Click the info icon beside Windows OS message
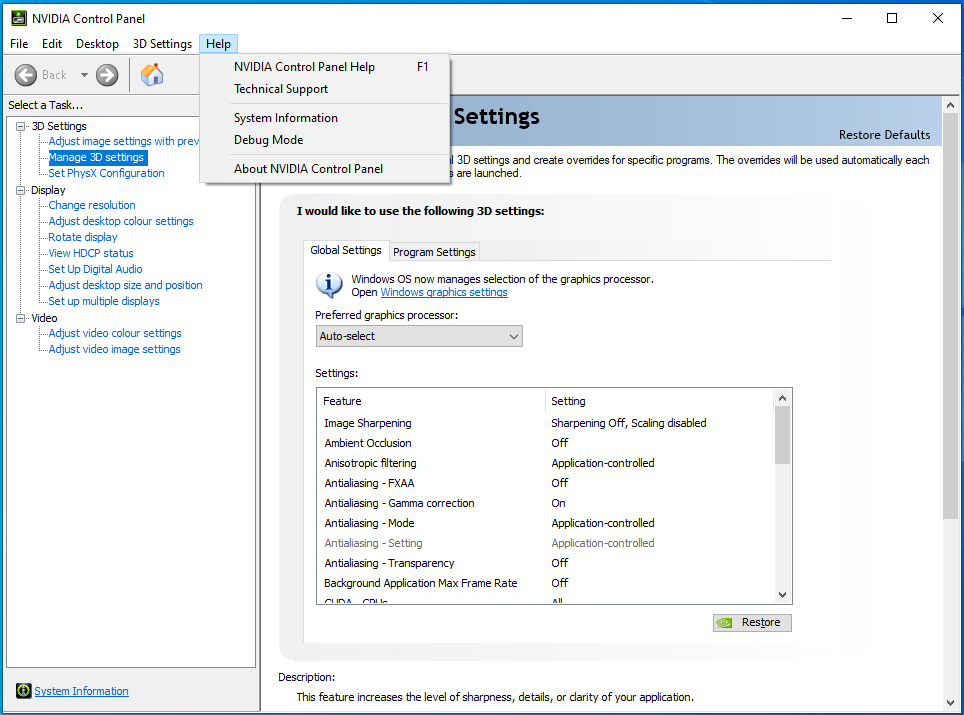 point(330,285)
